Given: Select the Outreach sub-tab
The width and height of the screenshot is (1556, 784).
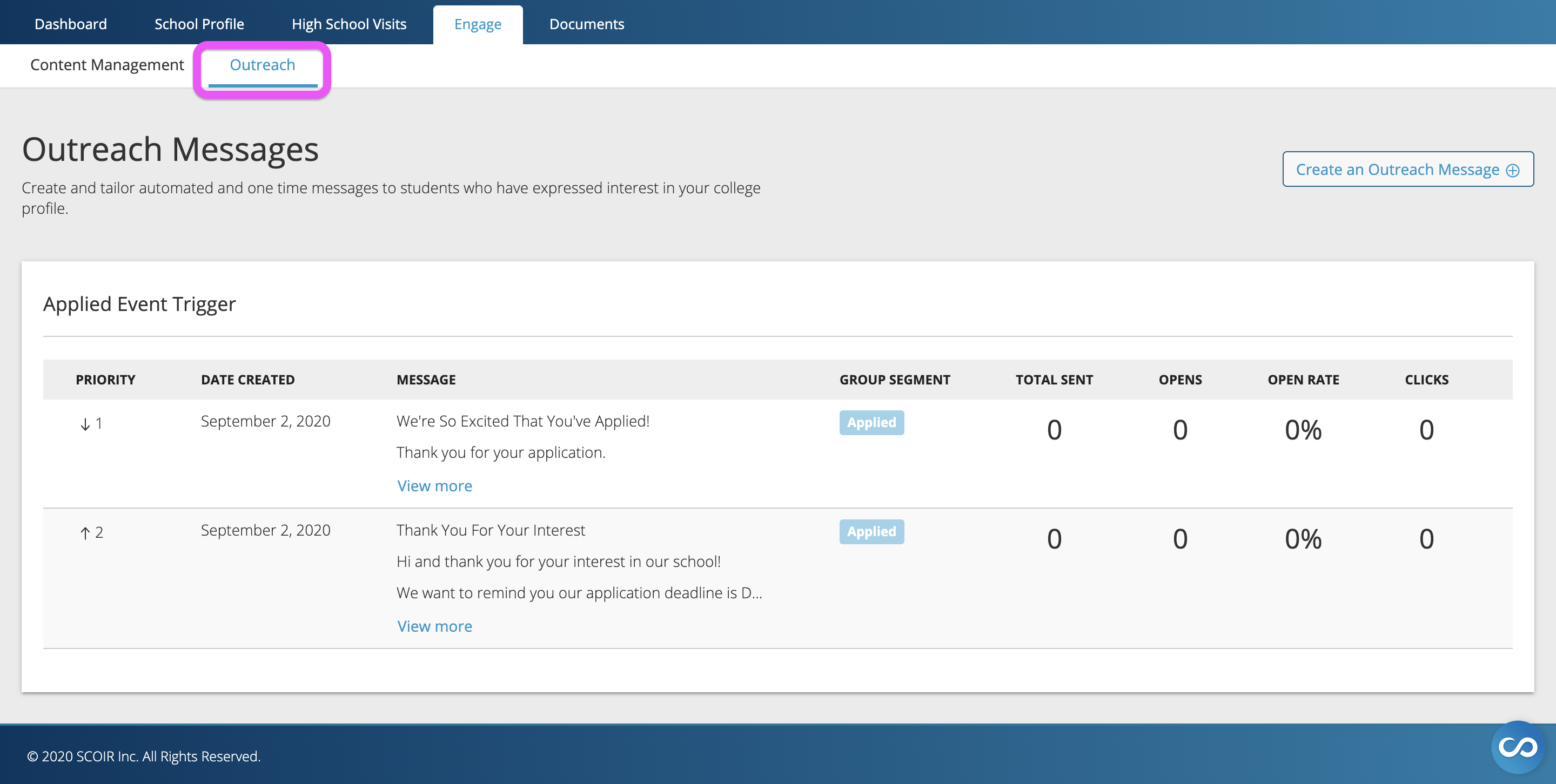Looking at the screenshot, I should tap(262, 65).
